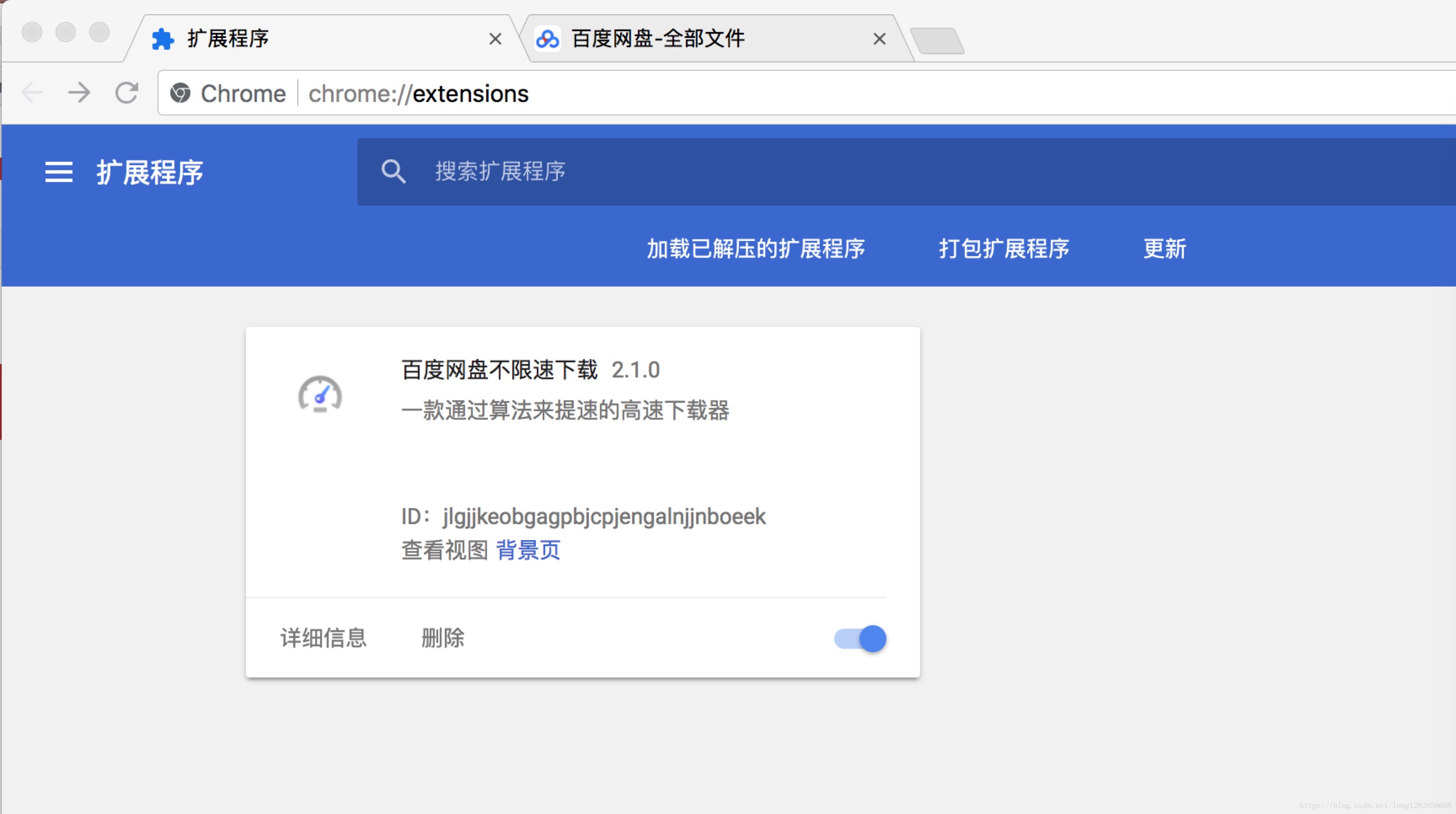Screen dimensions: 1456x814
Task: Close the 百度网盘-全部文件 tab
Action: pyautogui.click(x=879, y=39)
